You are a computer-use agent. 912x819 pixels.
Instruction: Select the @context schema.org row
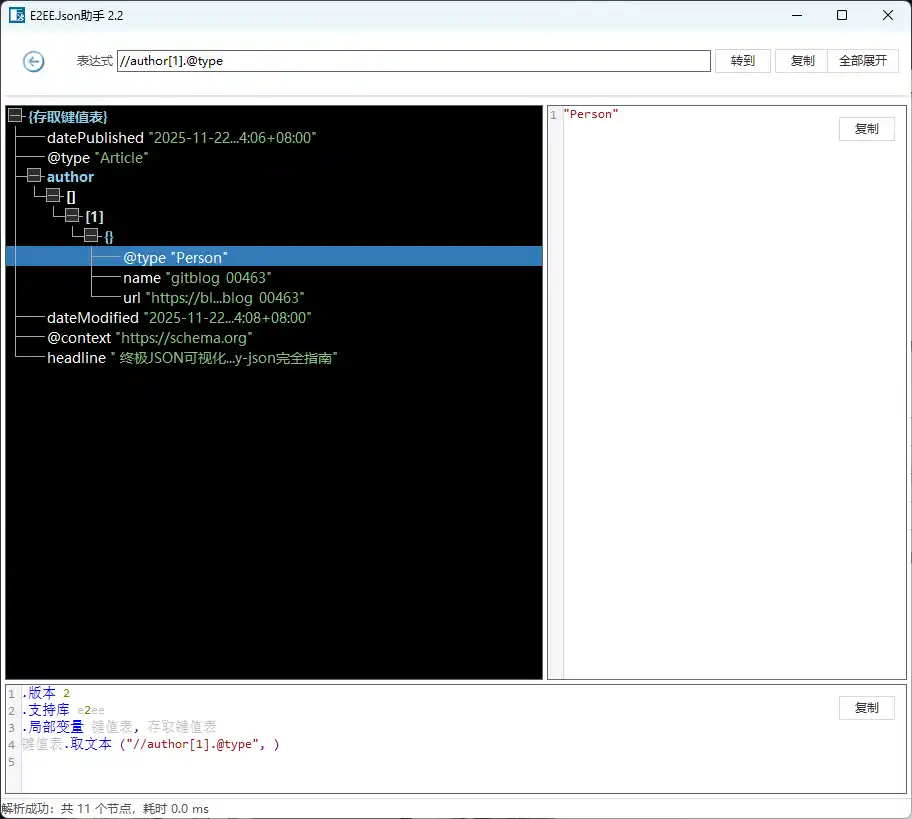coord(149,338)
